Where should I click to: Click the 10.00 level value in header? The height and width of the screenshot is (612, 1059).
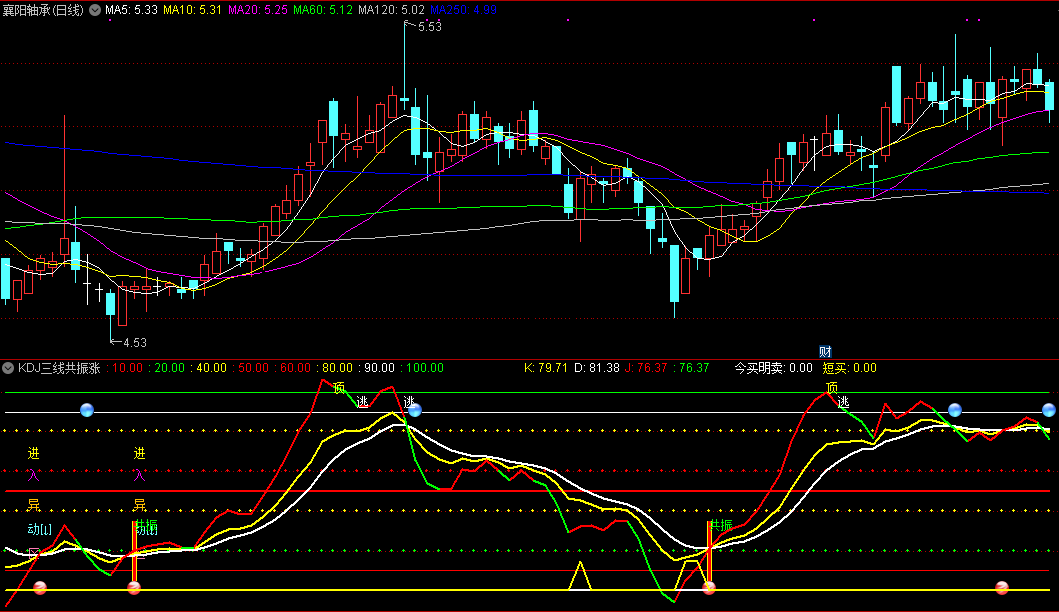[128, 368]
